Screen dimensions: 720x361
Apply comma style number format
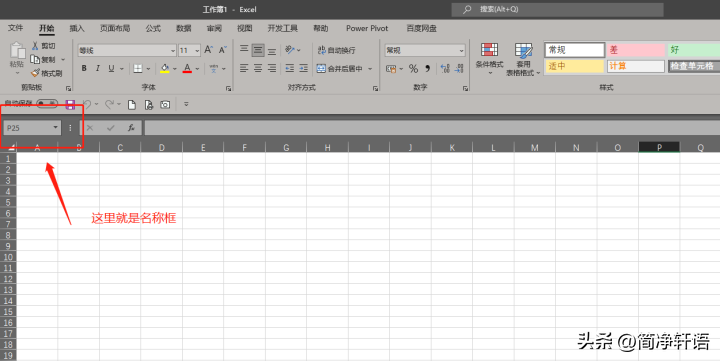pos(428,68)
